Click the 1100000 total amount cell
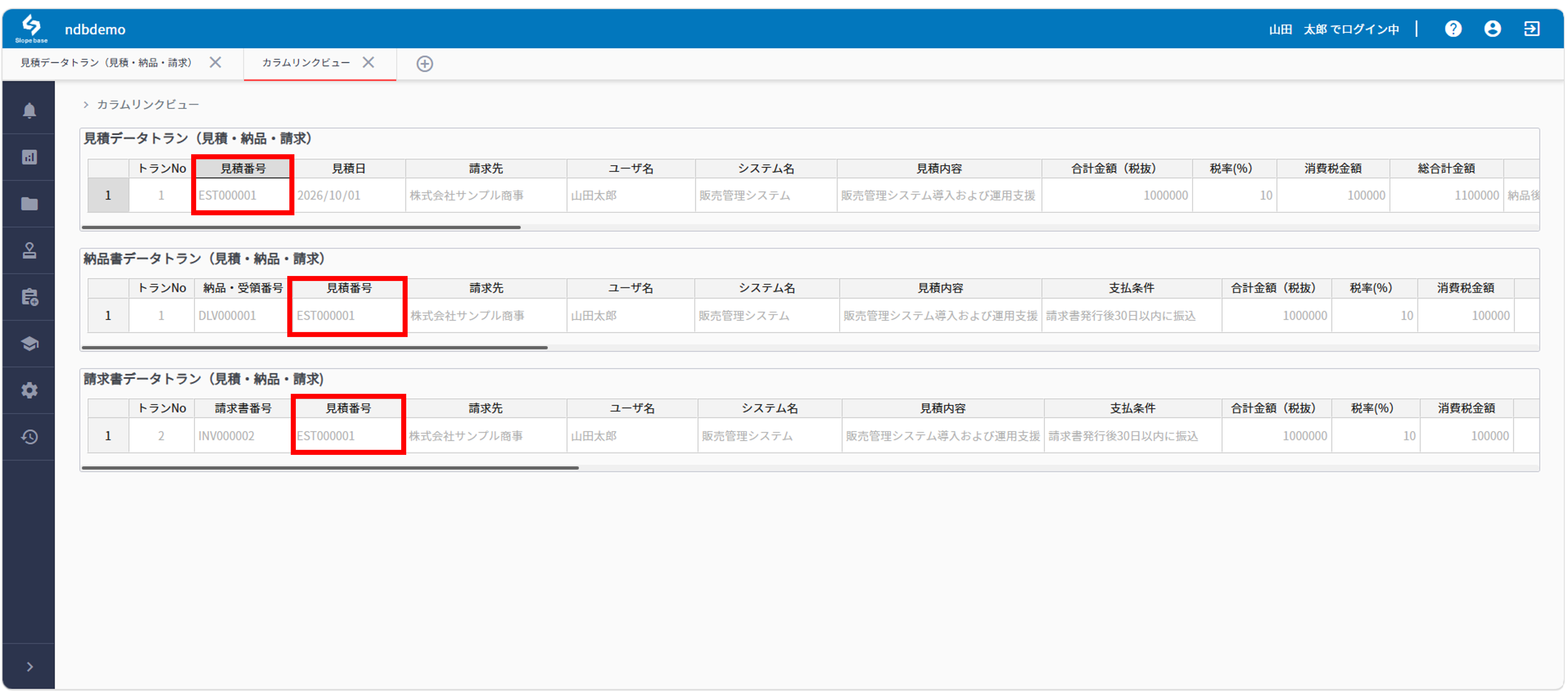The width and height of the screenshot is (1568, 693). tap(1446, 195)
